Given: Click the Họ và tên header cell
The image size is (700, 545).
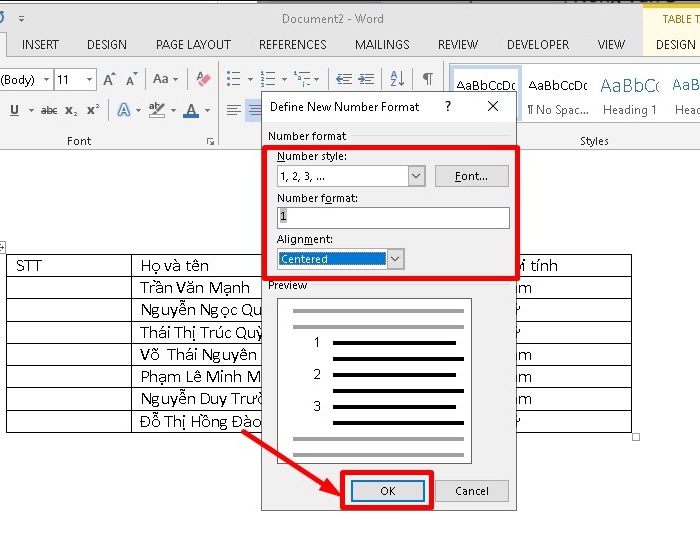Looking at the screenshot, I should pyautogui.click(x=196, y=266).
